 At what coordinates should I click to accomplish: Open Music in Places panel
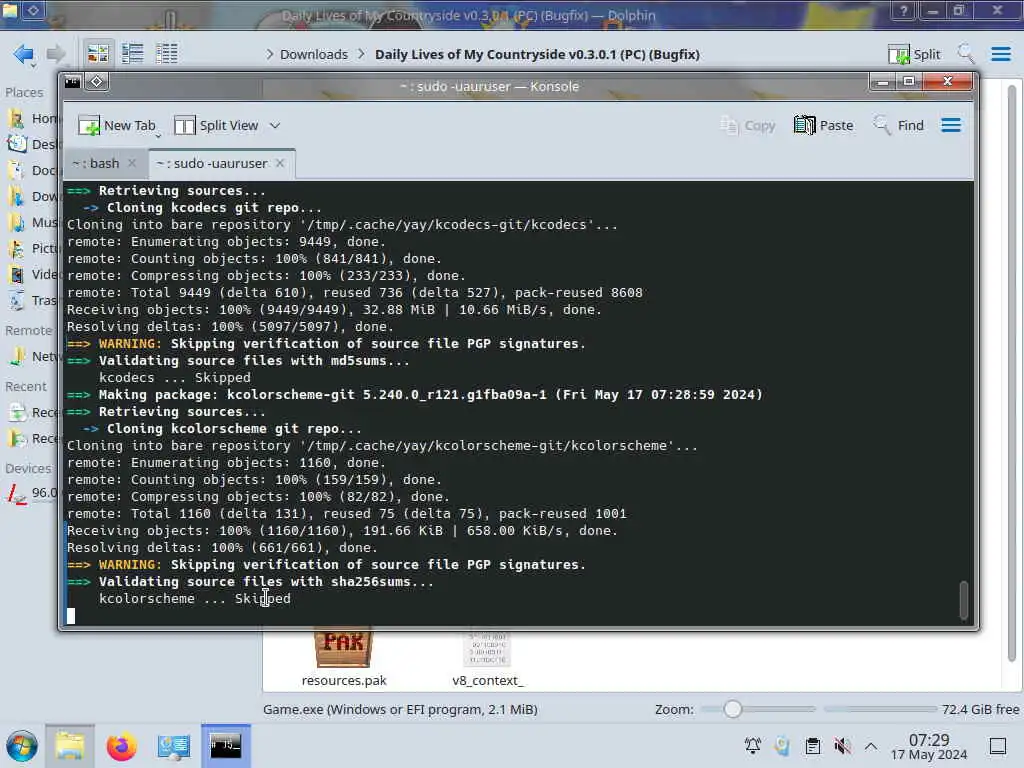click(31, 223)
